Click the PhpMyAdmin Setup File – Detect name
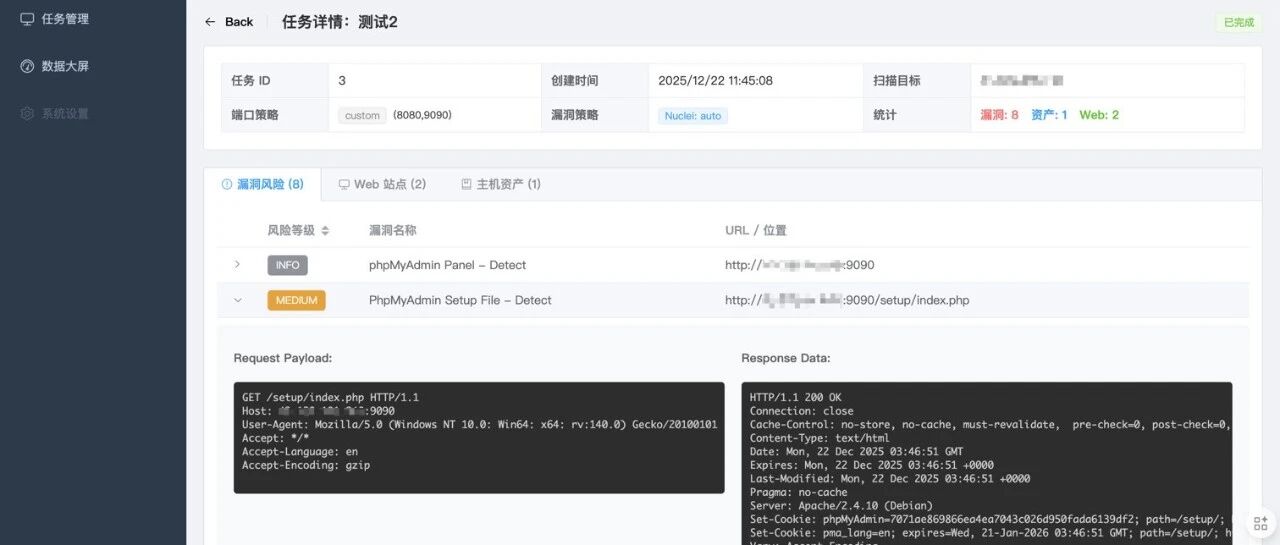Image resolution: width=1280 pixels, height=545 pixels. tap(460, 300)
